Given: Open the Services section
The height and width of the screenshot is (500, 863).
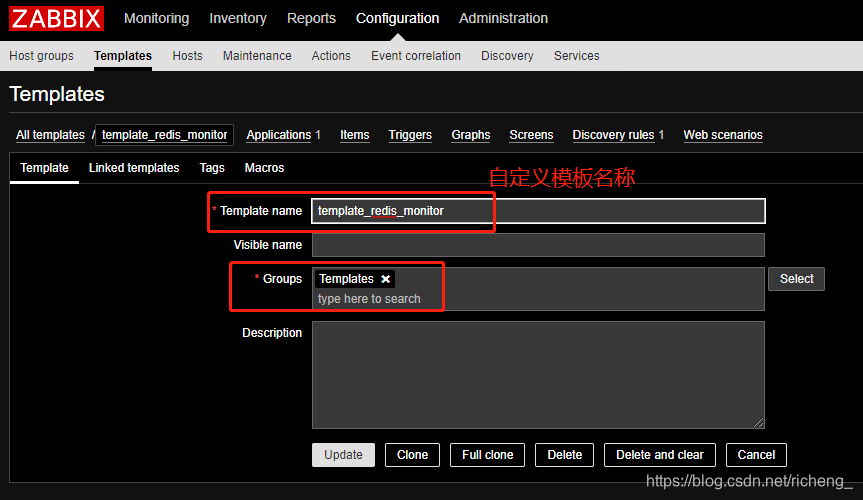Looking at the screenshot, I should tap(576, 56).
